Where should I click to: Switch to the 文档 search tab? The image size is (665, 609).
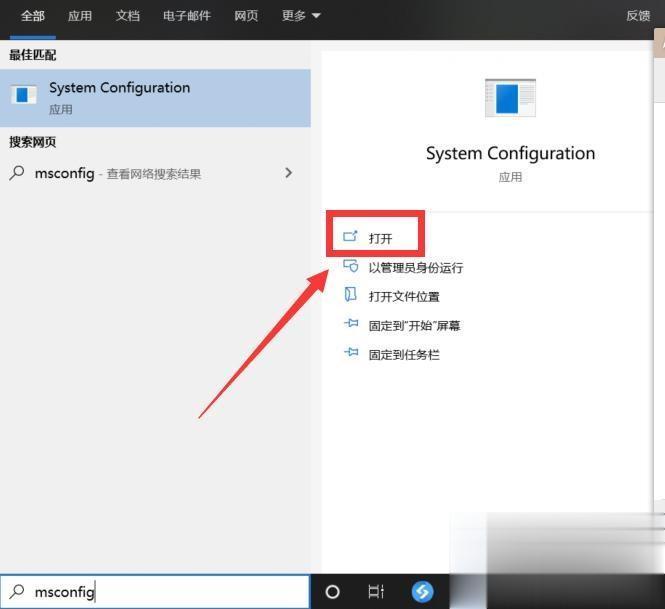[x=128, y=16]
